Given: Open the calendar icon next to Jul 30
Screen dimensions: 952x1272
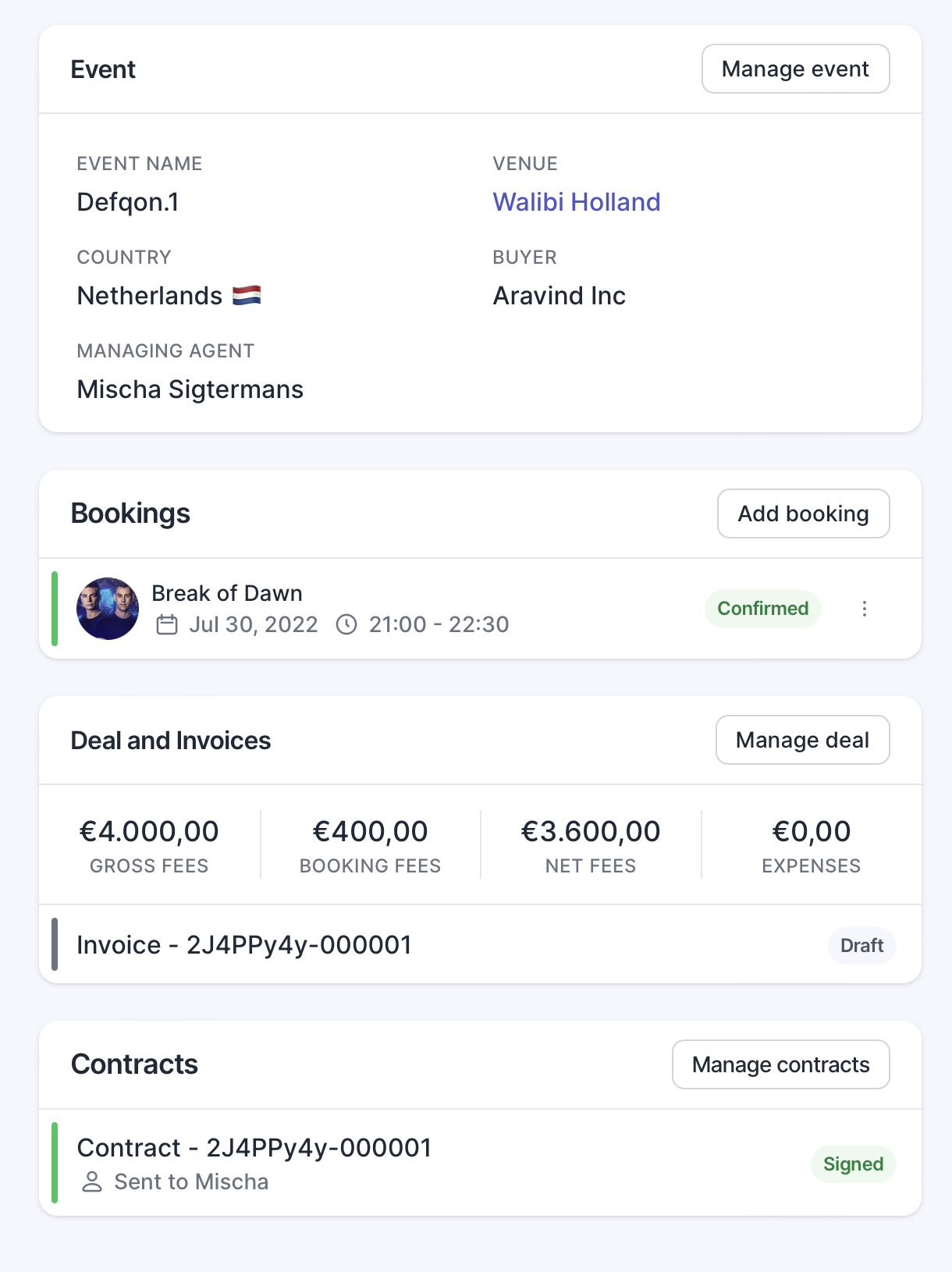Looking at the screenshot, I should [167, 624].
